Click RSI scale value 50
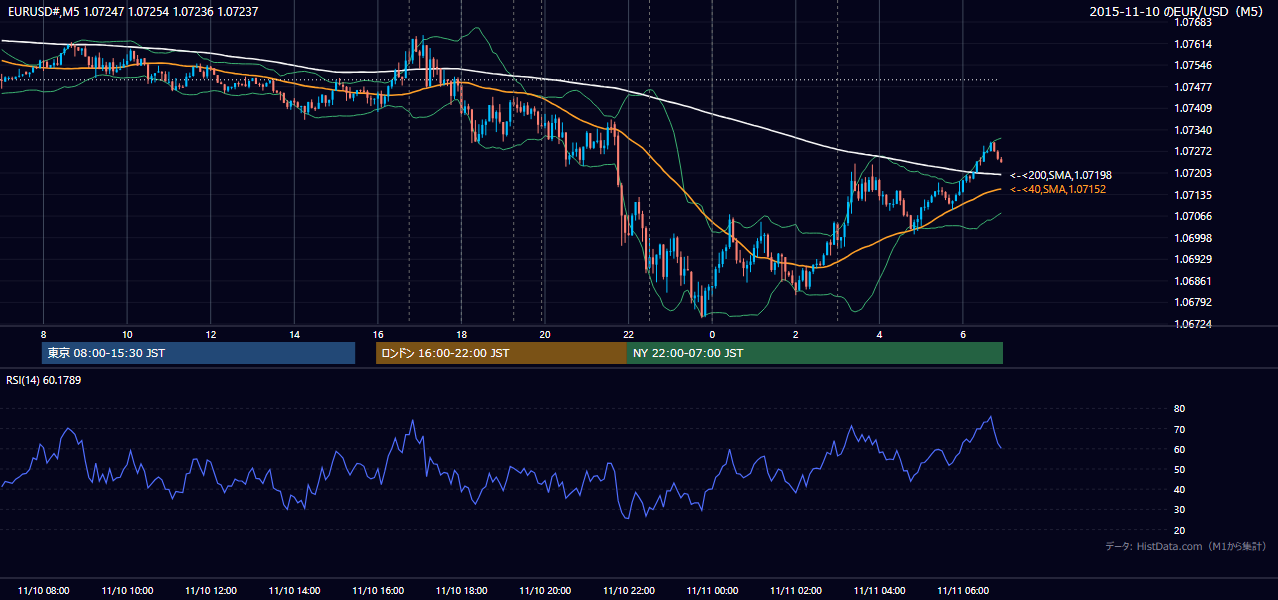 coord(1179,469)
